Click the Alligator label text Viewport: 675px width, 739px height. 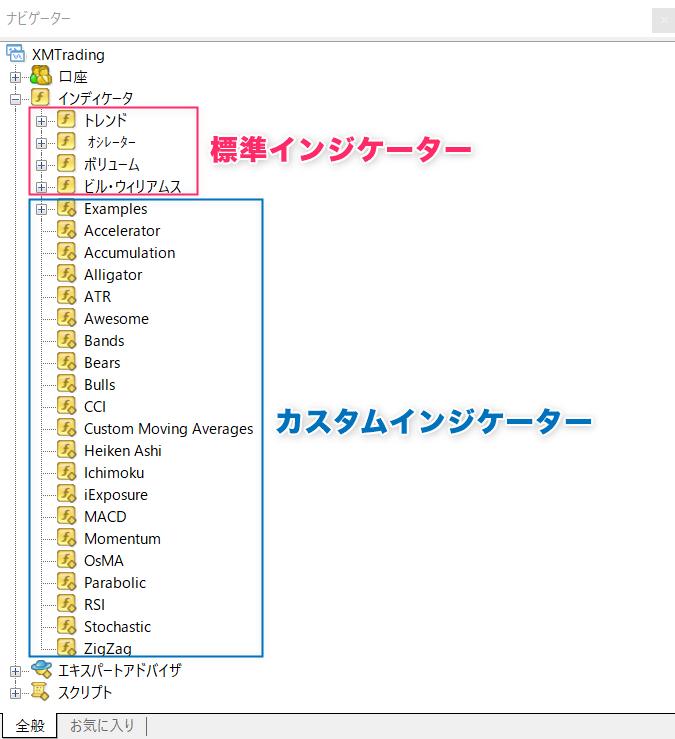pos(113,275)
